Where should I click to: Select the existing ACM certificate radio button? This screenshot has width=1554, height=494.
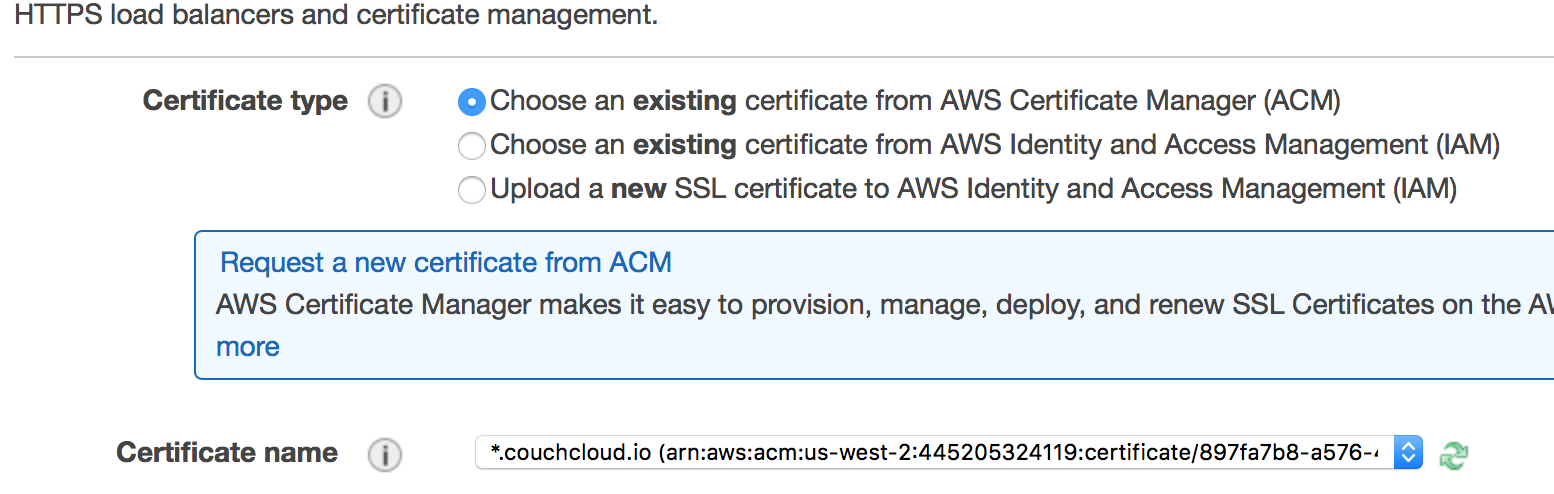tap(472, 102)
